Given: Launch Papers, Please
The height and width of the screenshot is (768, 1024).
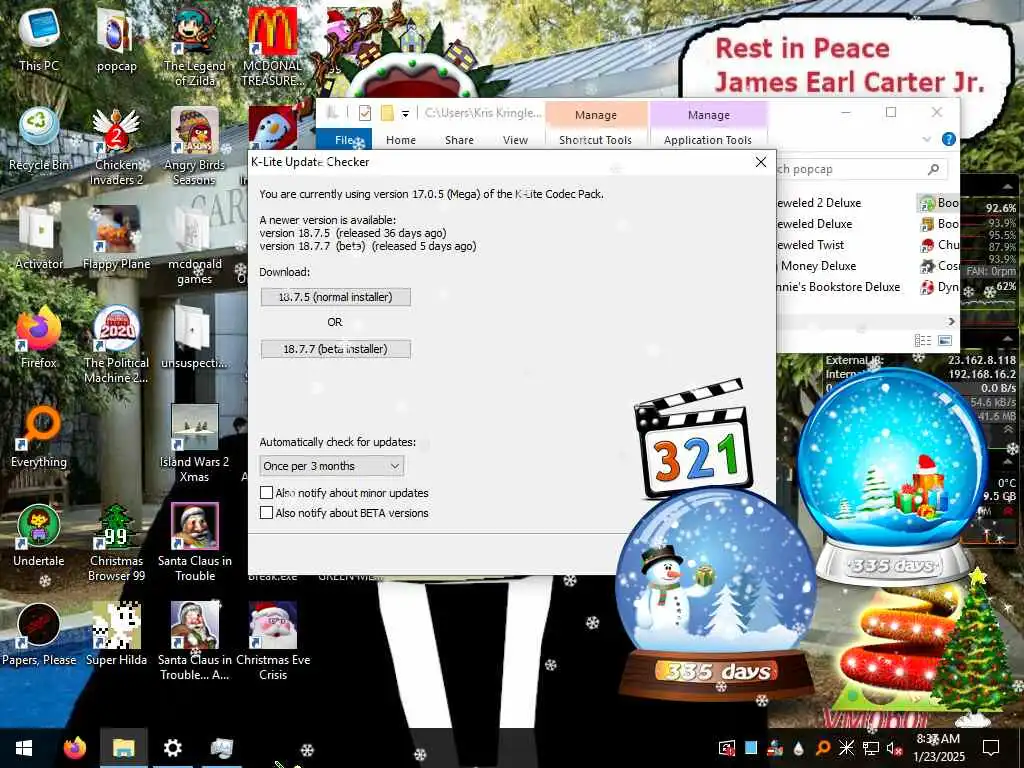Looking at the screenshot, I should click(39, 634).
